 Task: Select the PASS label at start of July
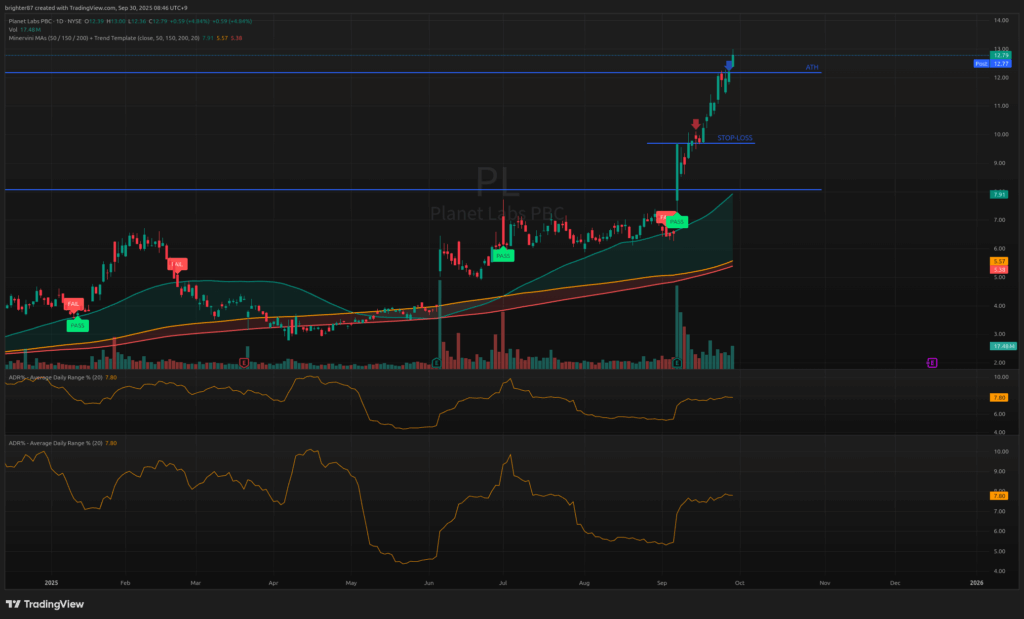[x=503, y=255]
